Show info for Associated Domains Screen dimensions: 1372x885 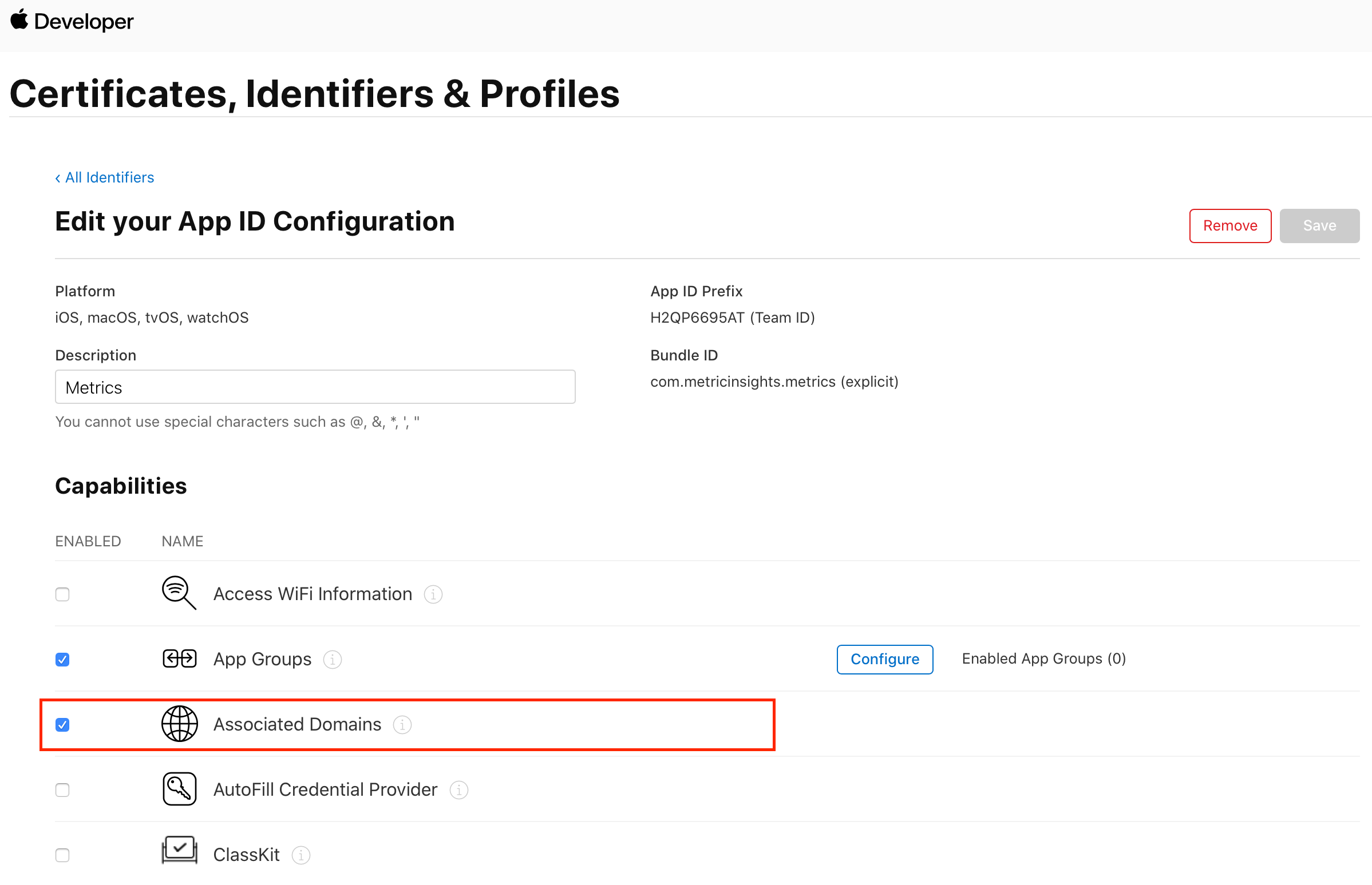(402, 725)
